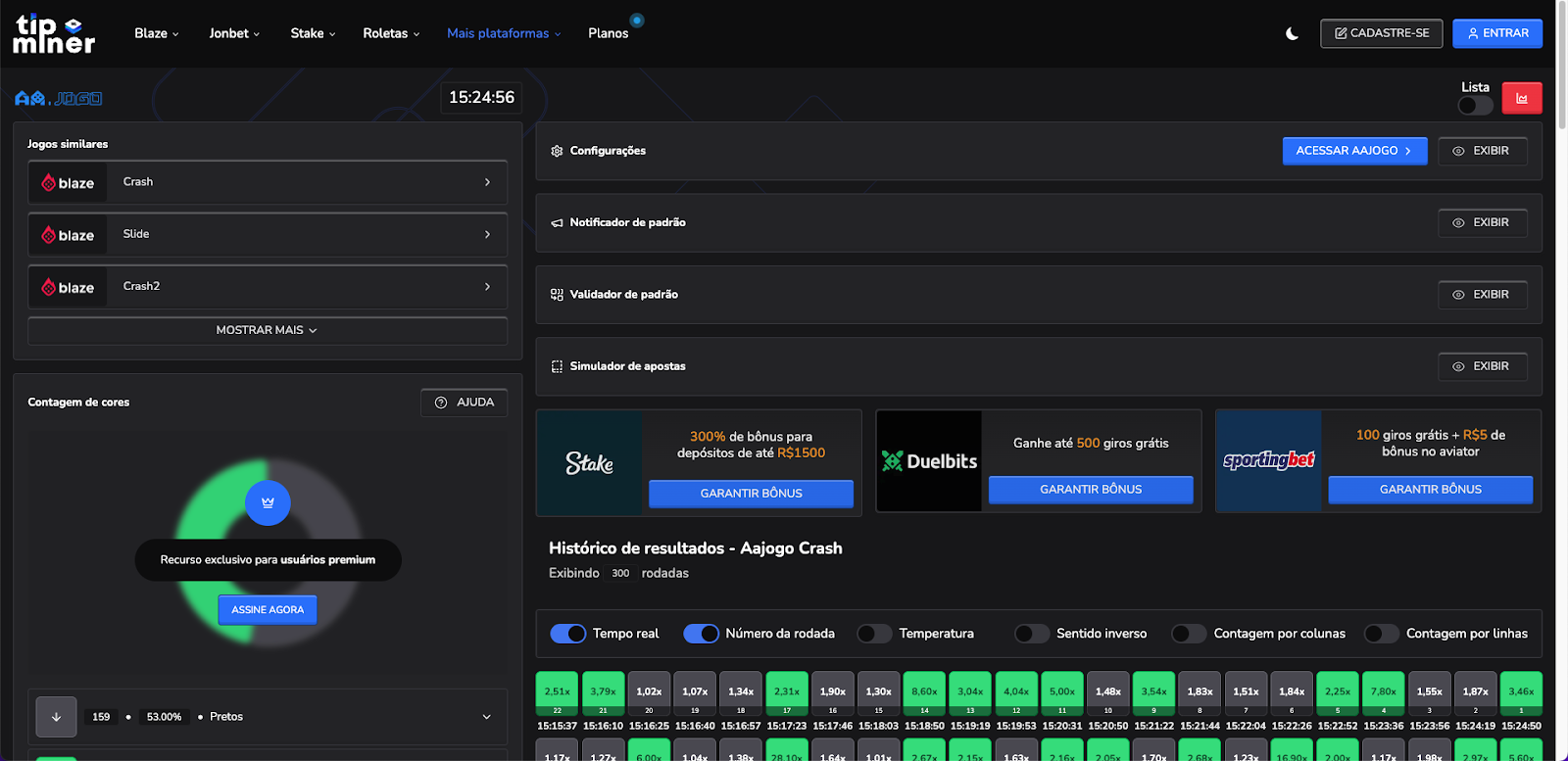Click the down arrow button beside Pretos
The height and width of the screenshot is (761, 1568).
[56, 717]
